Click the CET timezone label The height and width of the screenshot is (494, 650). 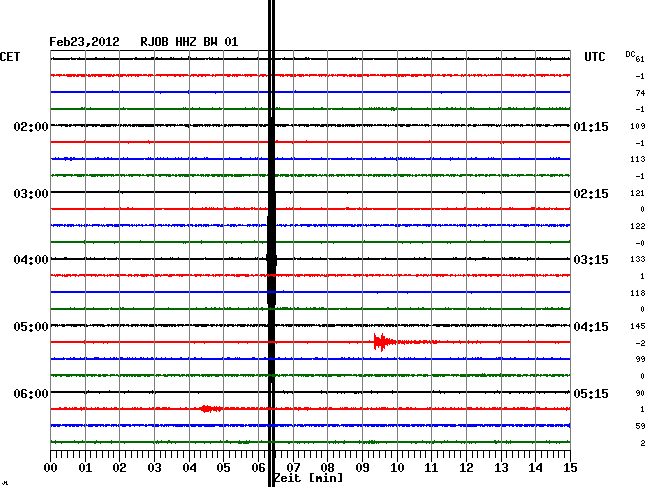10,57
